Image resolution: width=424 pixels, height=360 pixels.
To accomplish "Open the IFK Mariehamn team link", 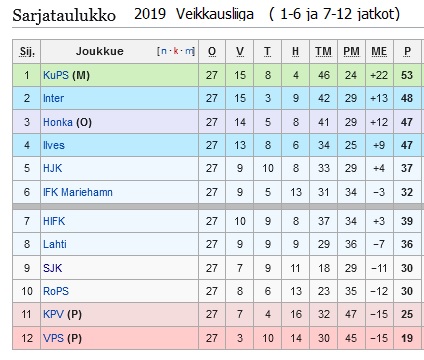I will [x=78, y=192].
